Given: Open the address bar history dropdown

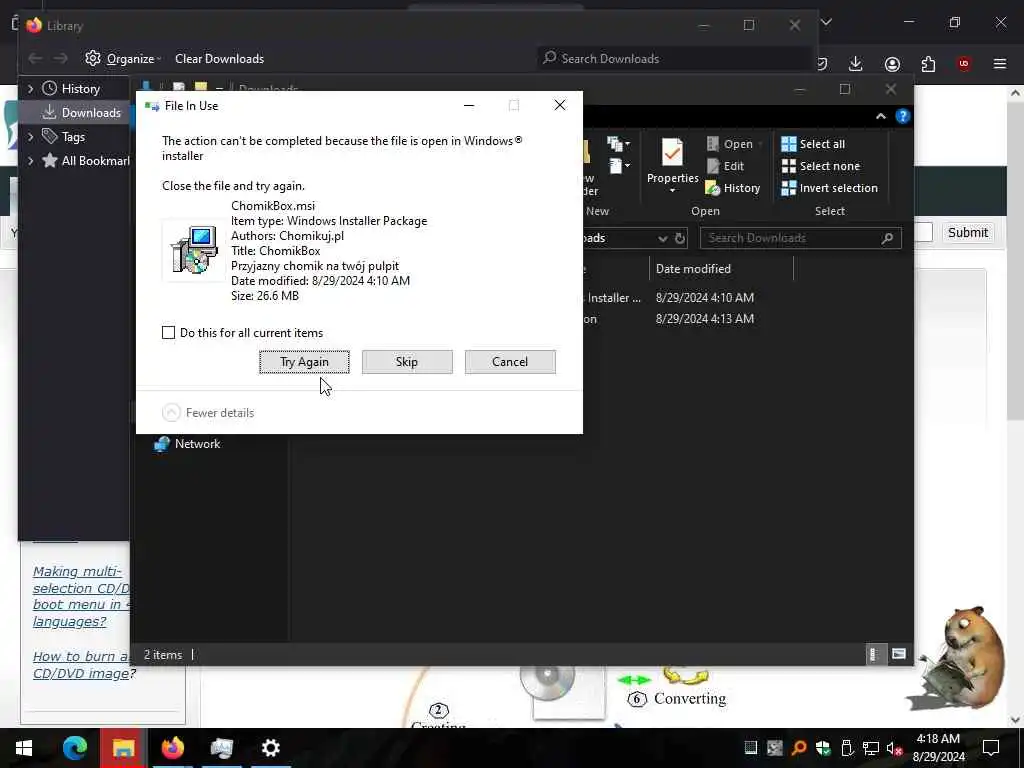Looking at the screenshot, I should pos(663,238).
